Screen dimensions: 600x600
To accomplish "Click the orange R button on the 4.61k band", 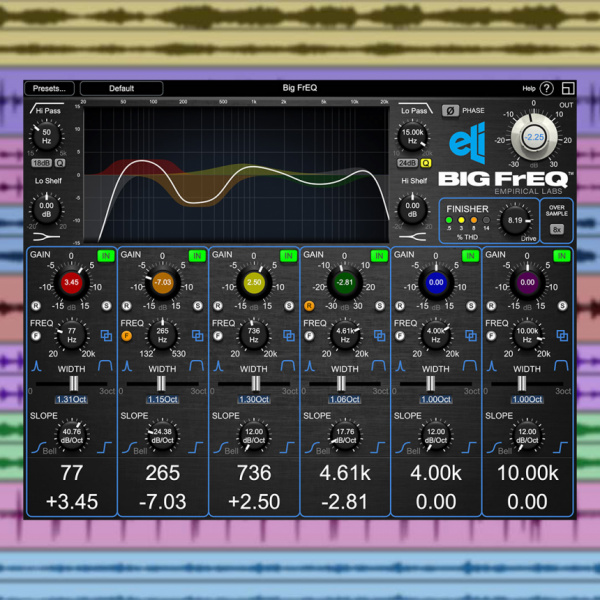I will point(309,306).
